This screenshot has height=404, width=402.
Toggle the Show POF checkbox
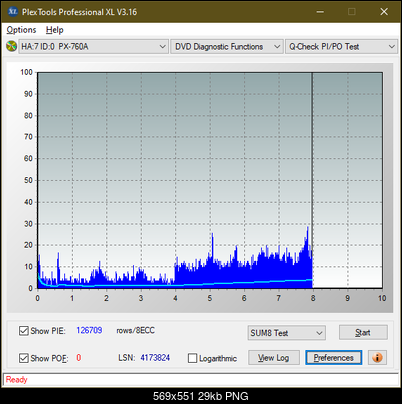coord(24,358)
